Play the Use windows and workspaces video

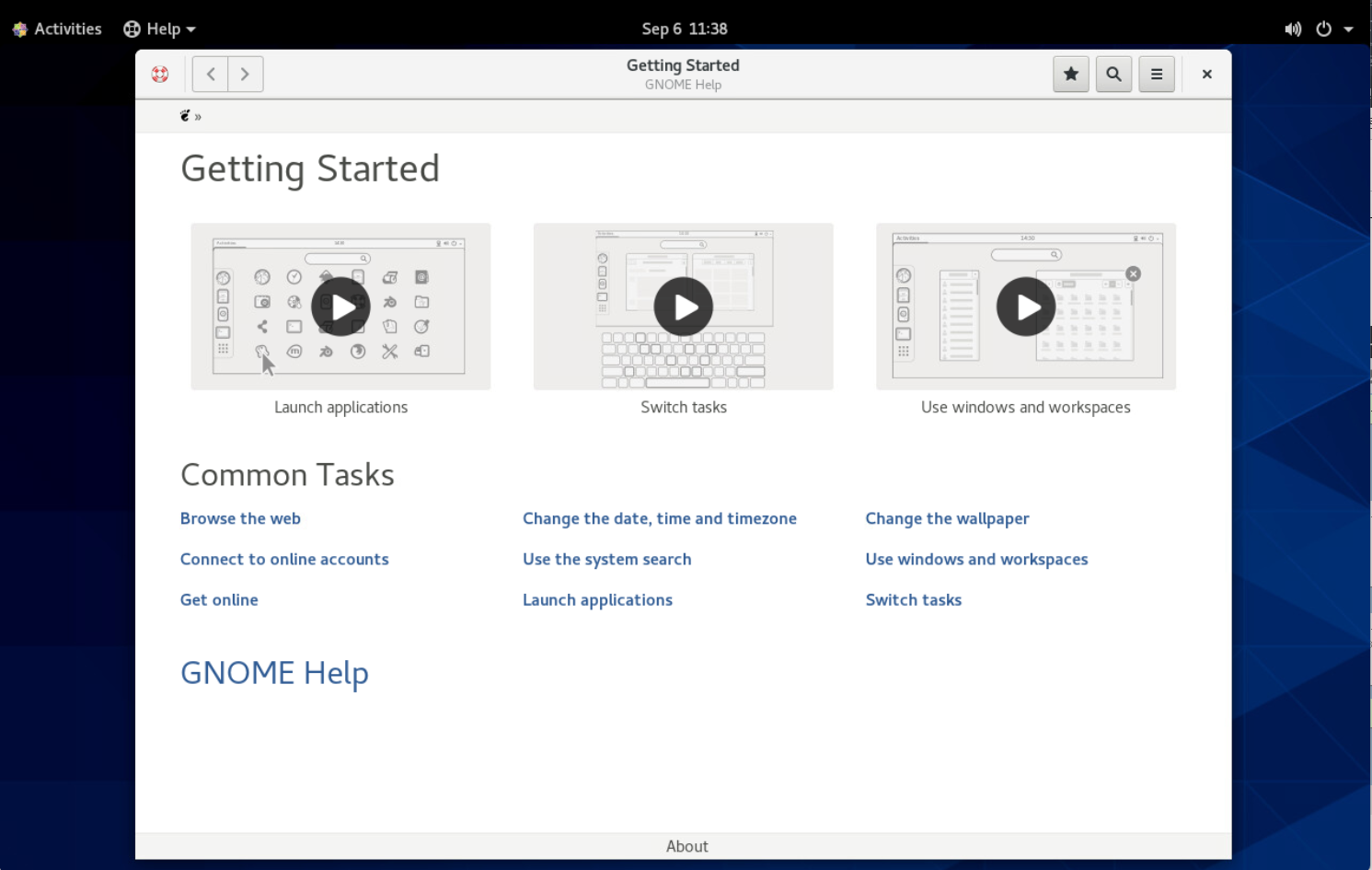pyautogui.click(x=1026, y=307)
